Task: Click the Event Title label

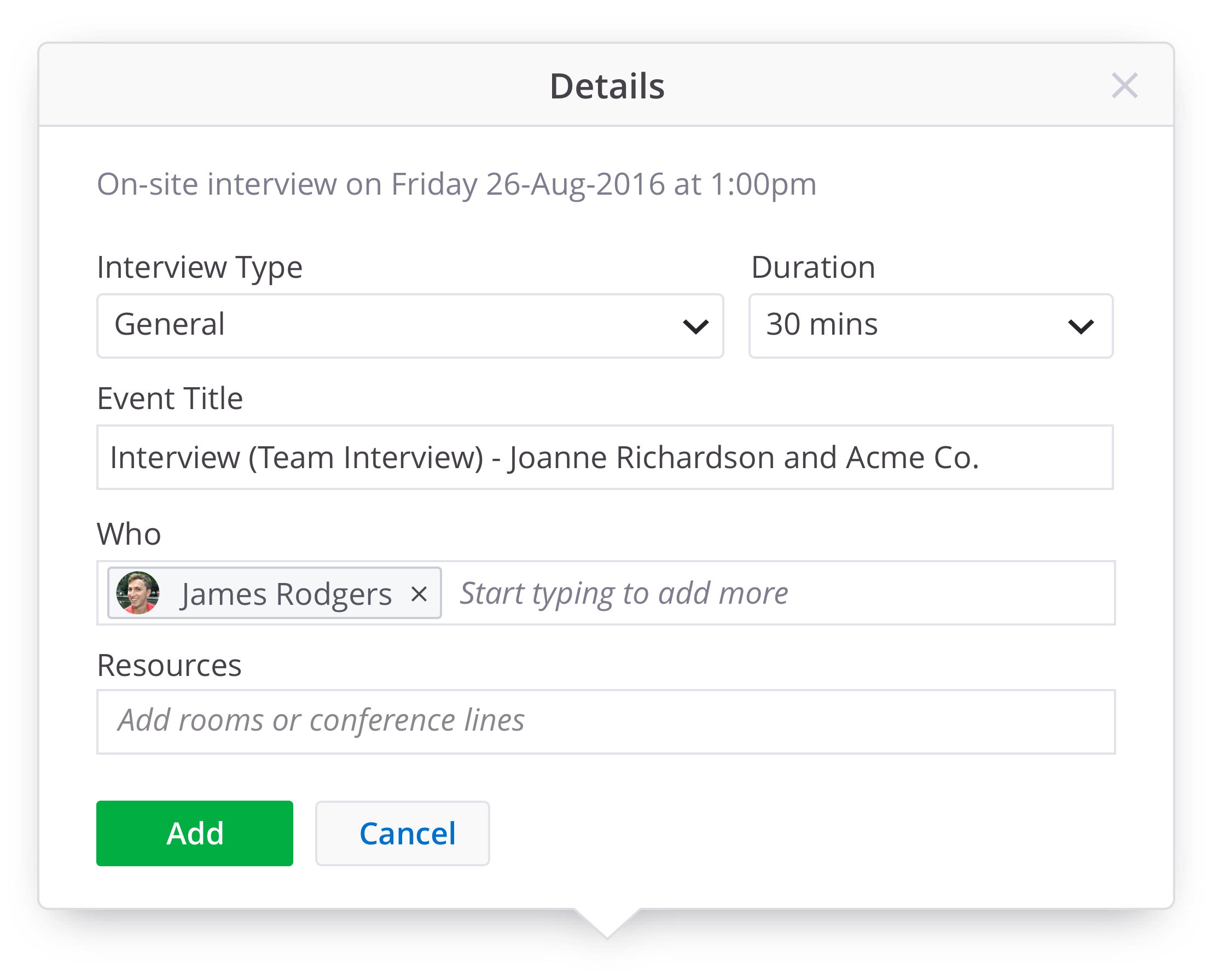Action: pyautogui.click(x=170, y=399)
